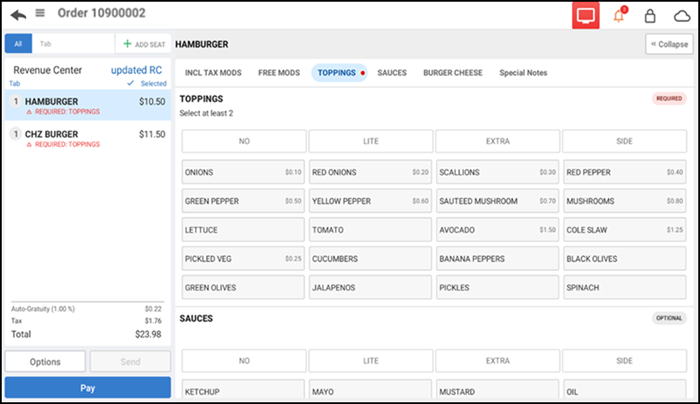Add PICKLES topping
Viewport: 700px width, 404px height.
pos(497,287)
